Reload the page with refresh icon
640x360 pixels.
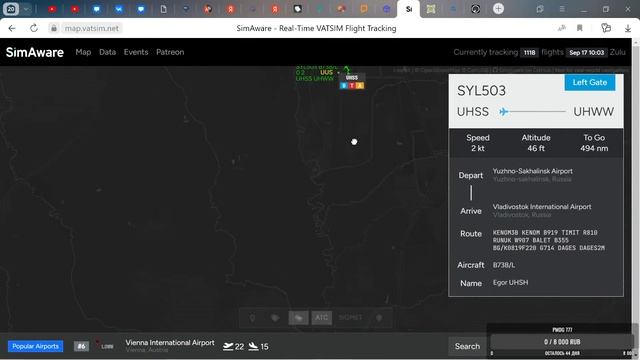click(x=34, y=28)
